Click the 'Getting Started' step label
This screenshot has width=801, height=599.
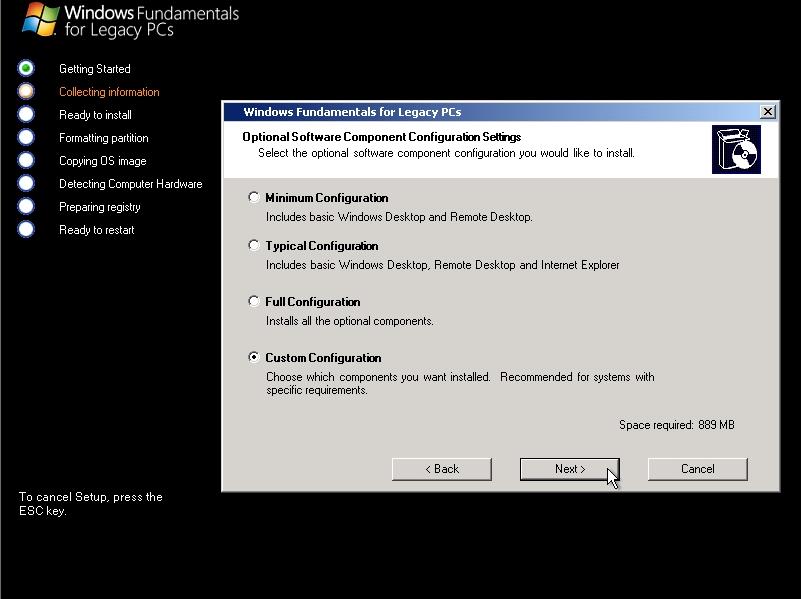[x=95, y=69]
